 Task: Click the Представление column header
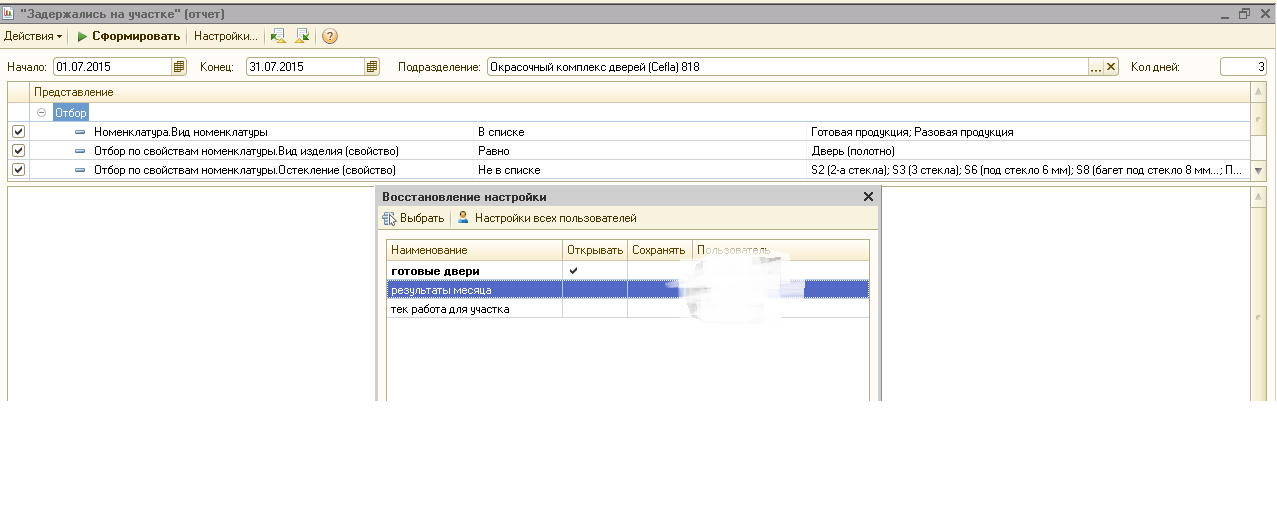(640, 92)
